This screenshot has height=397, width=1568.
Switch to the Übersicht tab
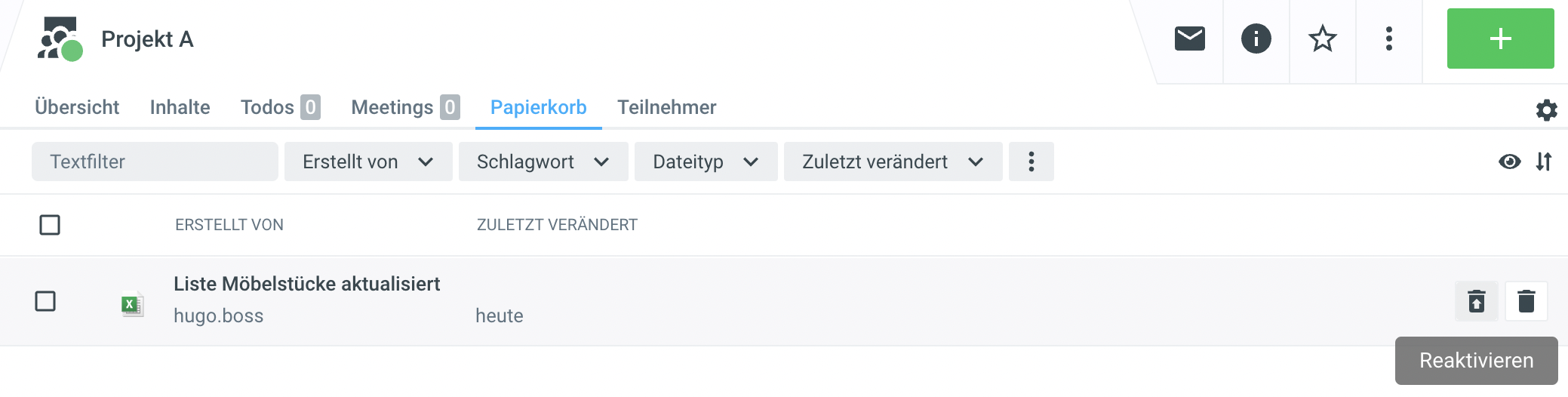point(77,107)
